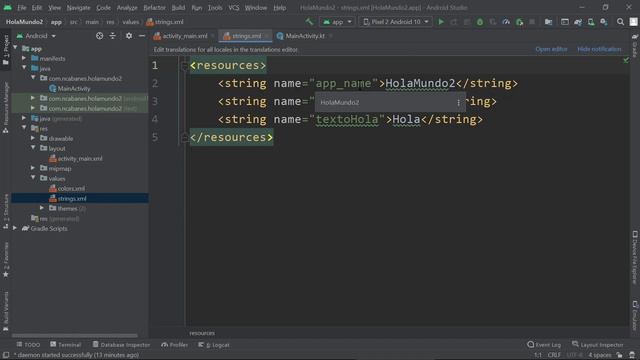Open the Favorites side tool window
Screen dimensions: 640x360
6,260
